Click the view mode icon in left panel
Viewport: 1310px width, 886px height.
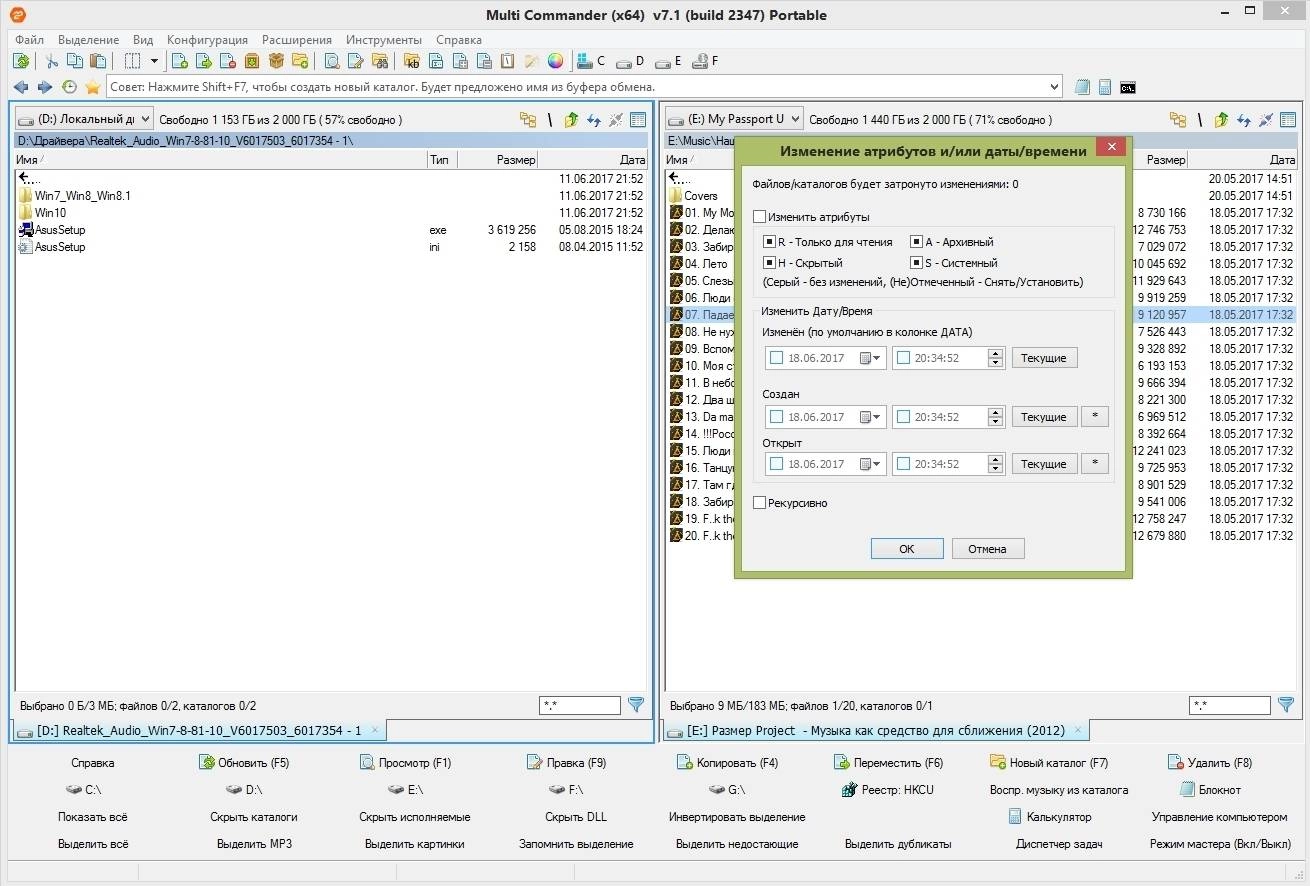pos(638,120)
